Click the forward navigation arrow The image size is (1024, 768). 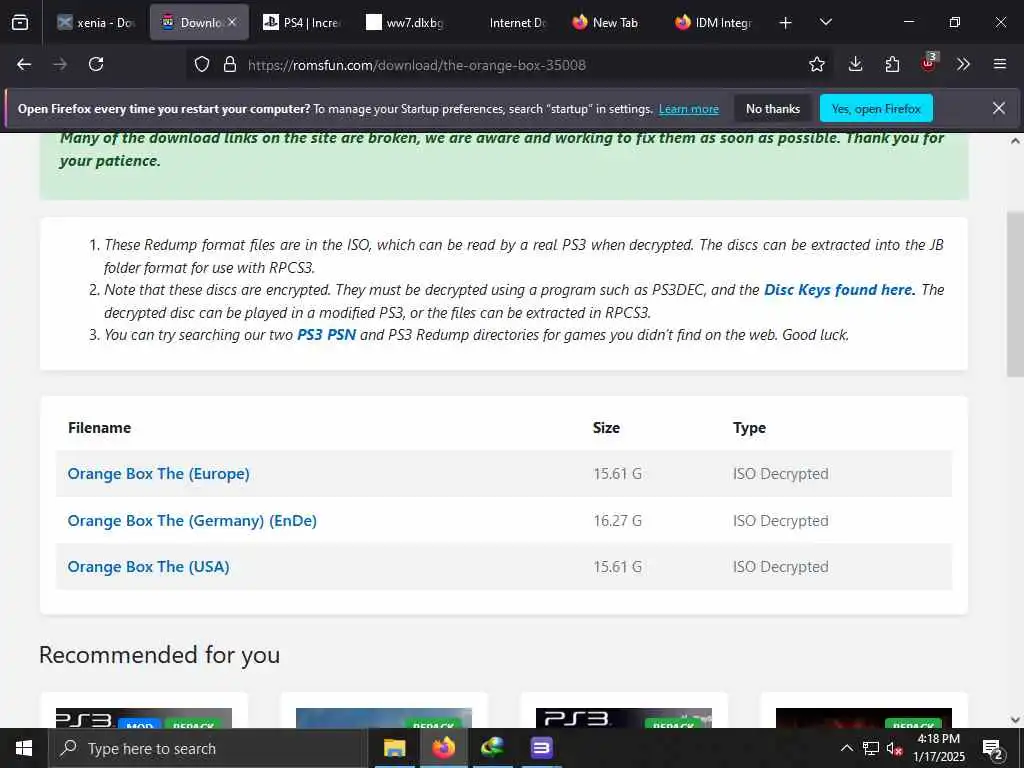pyautogui.click(x=60, y=64)
